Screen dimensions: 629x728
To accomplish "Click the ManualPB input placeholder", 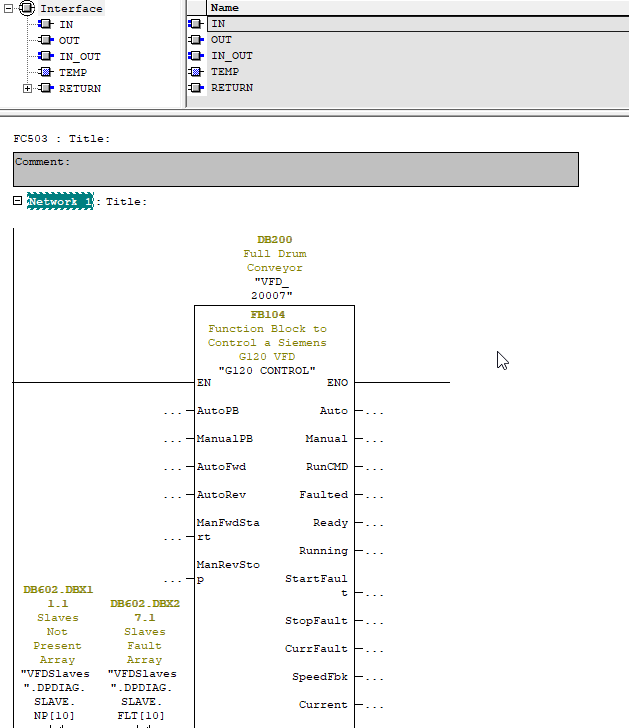I will pos(172,439).
